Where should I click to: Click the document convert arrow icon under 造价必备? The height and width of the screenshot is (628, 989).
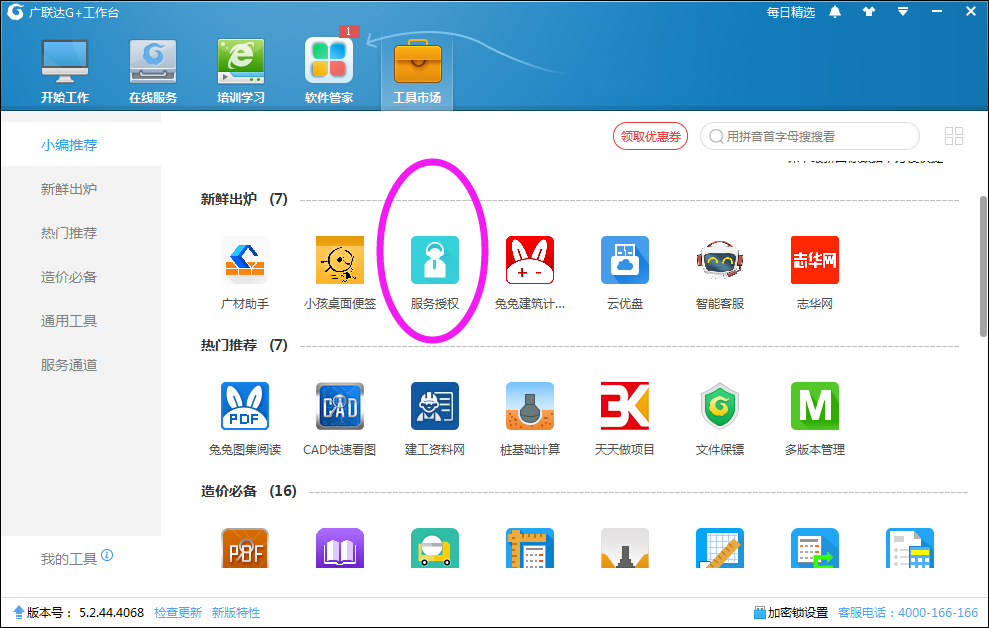click(814, 548)
